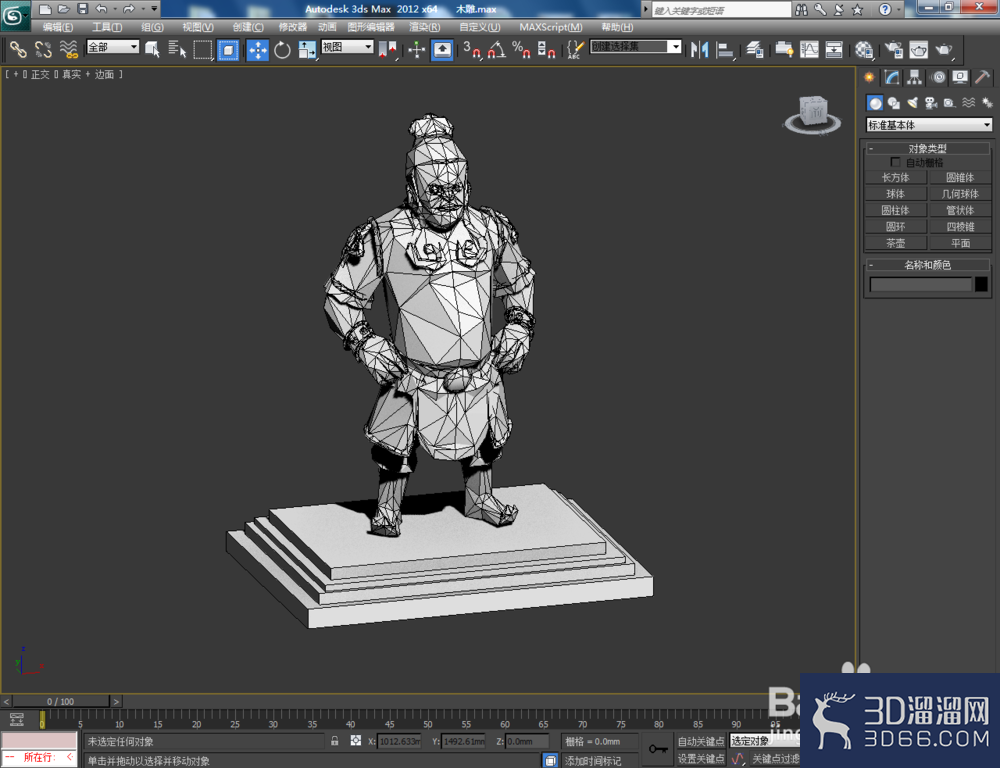Open the 编辑(E) menu
Image resolution: width=1000 pixels, height=768 pixels.
click(57, 27)
